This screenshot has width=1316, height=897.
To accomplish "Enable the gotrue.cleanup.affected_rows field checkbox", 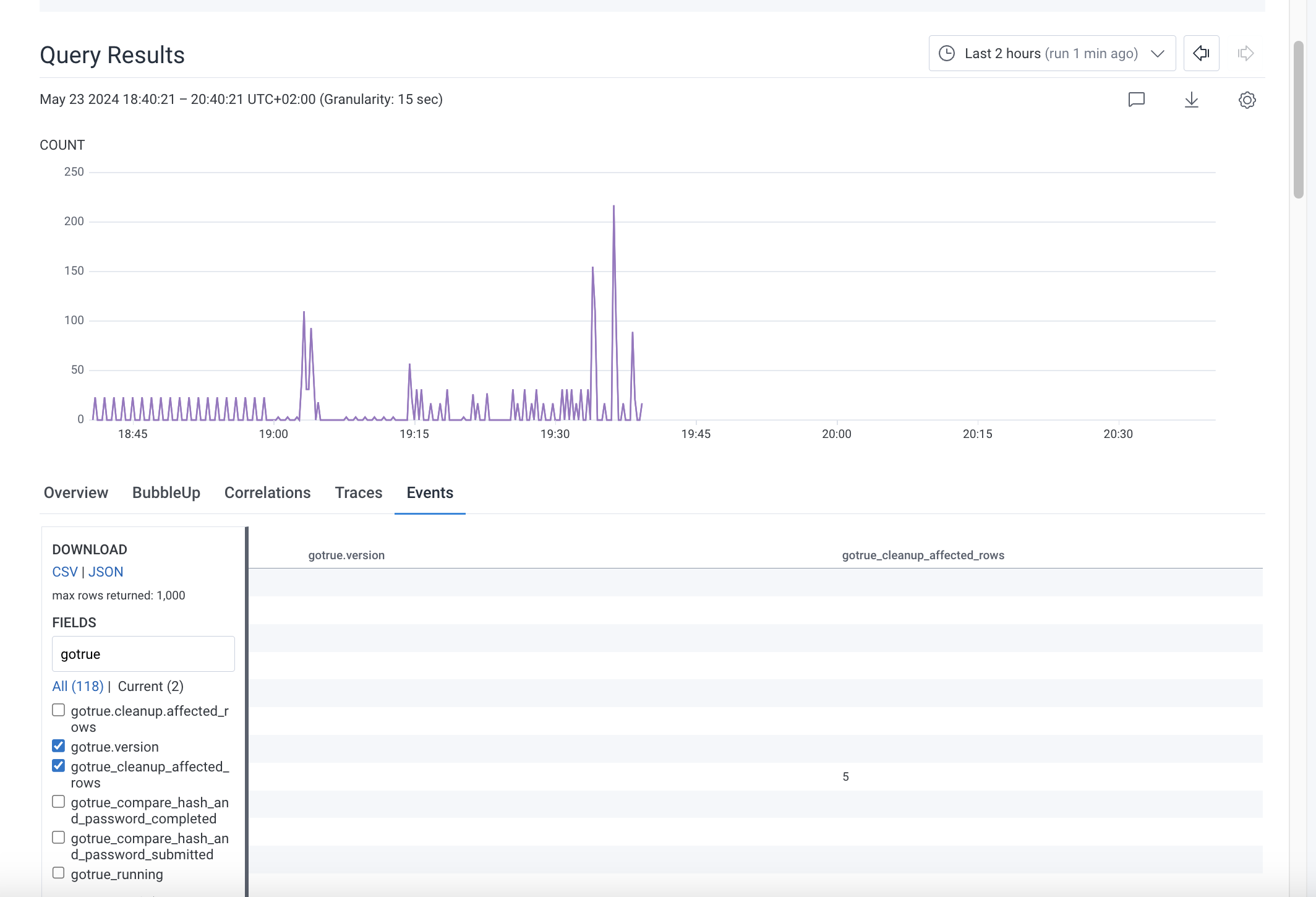I will point(59,710).
